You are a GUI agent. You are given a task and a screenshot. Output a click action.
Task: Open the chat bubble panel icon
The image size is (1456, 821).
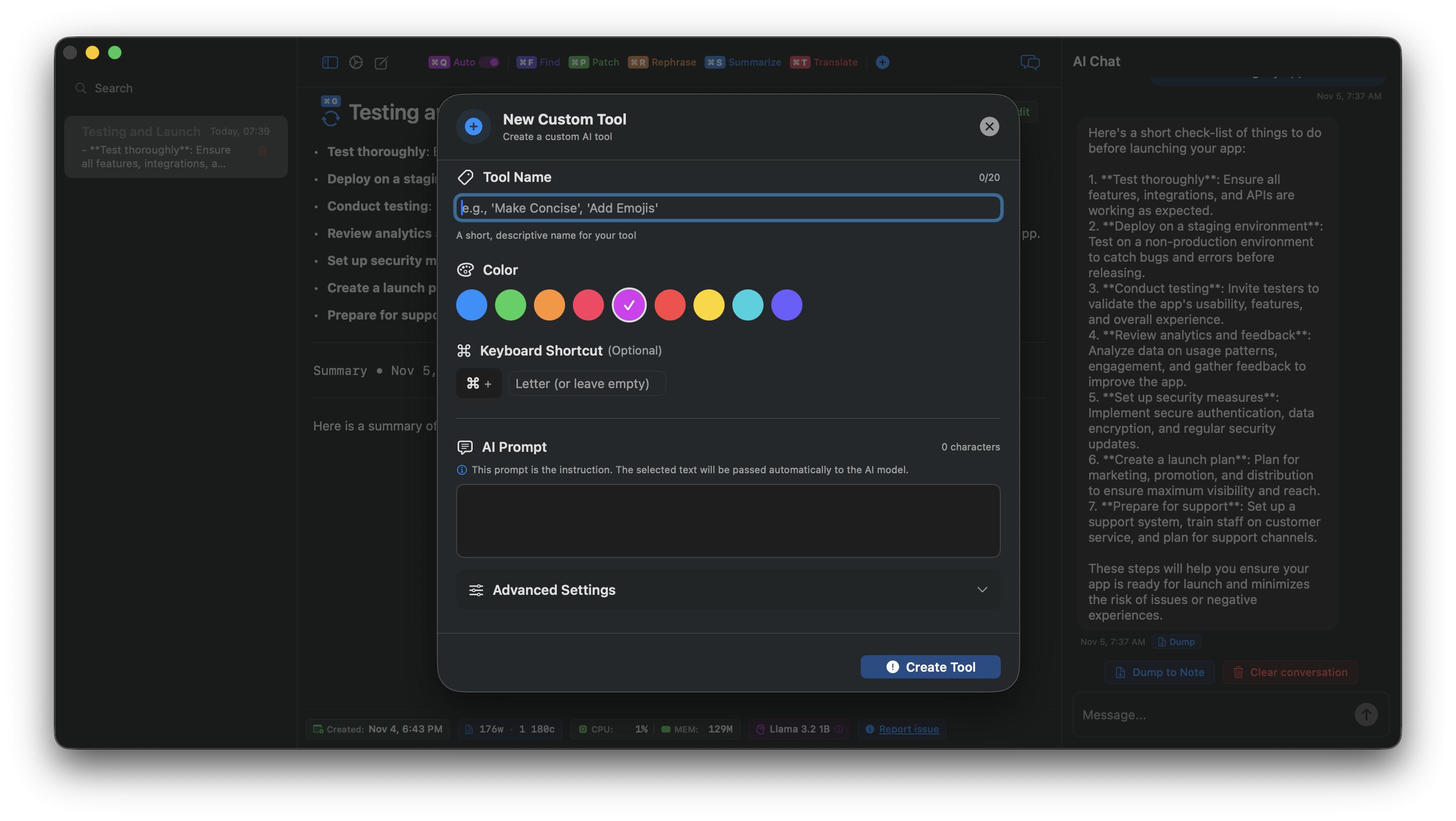pyautogui.click(x=1030, y=62)
